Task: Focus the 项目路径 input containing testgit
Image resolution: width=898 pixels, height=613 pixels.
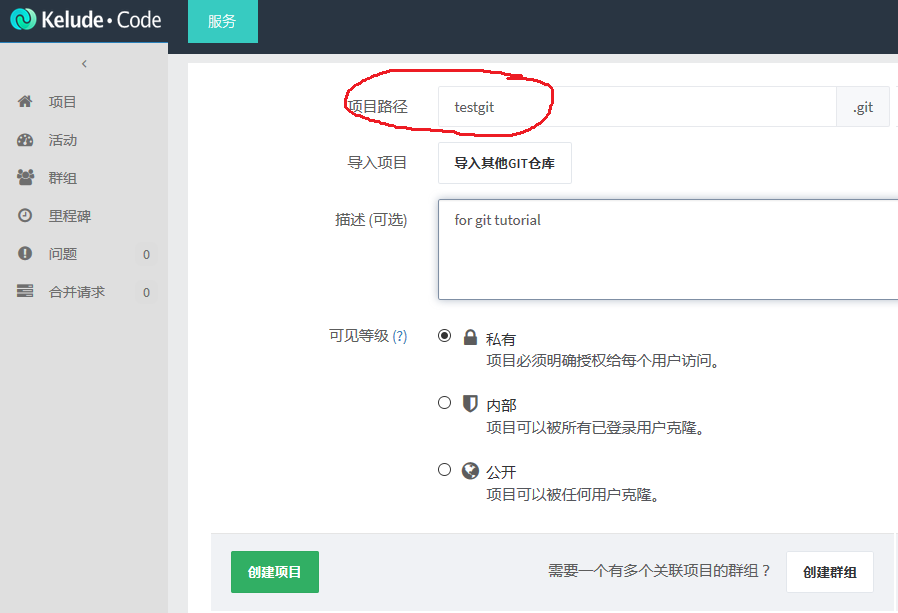Action: (x=637, y=107)
